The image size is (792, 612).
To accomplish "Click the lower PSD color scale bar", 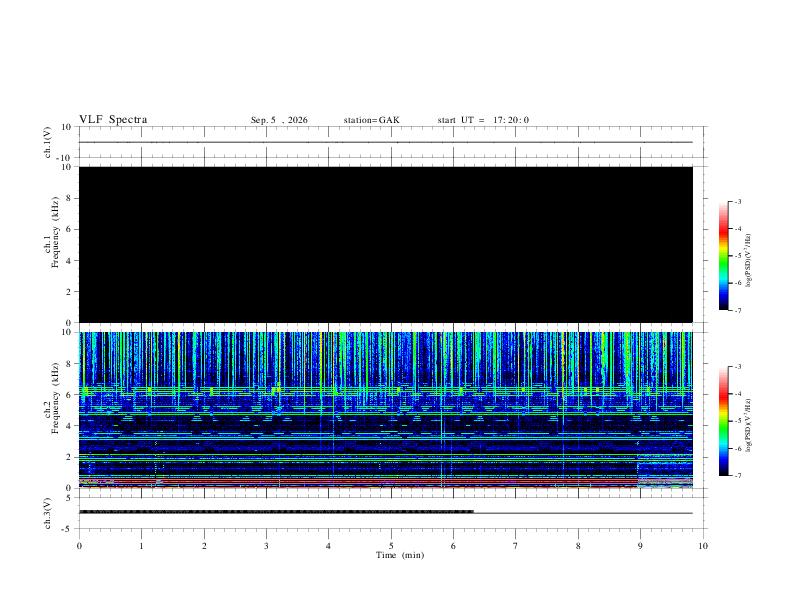I will click(x=724, y=421).
